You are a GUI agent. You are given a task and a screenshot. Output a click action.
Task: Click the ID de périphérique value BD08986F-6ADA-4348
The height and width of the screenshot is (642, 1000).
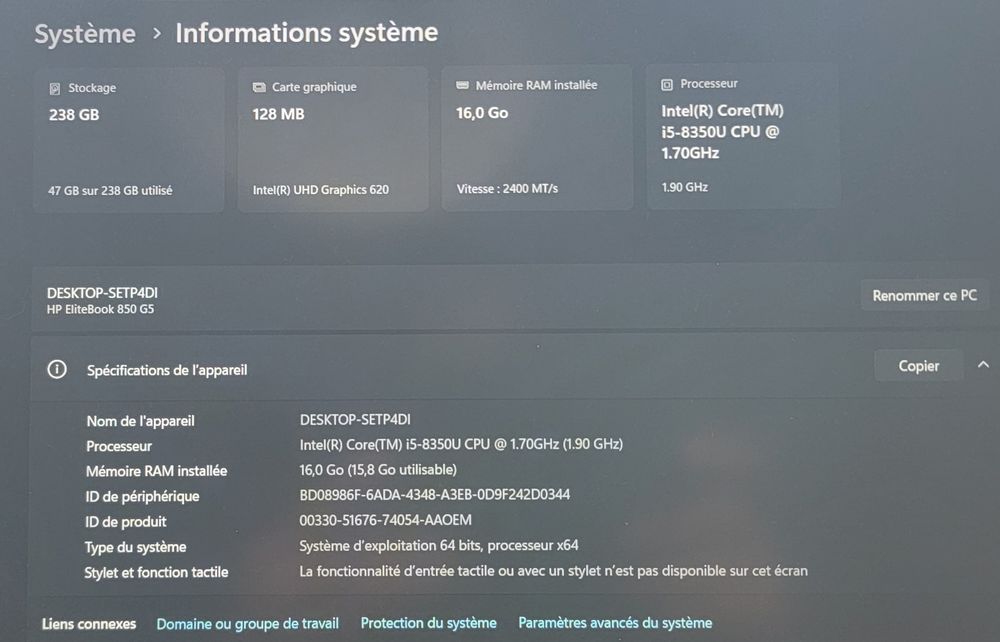(435, 495)
